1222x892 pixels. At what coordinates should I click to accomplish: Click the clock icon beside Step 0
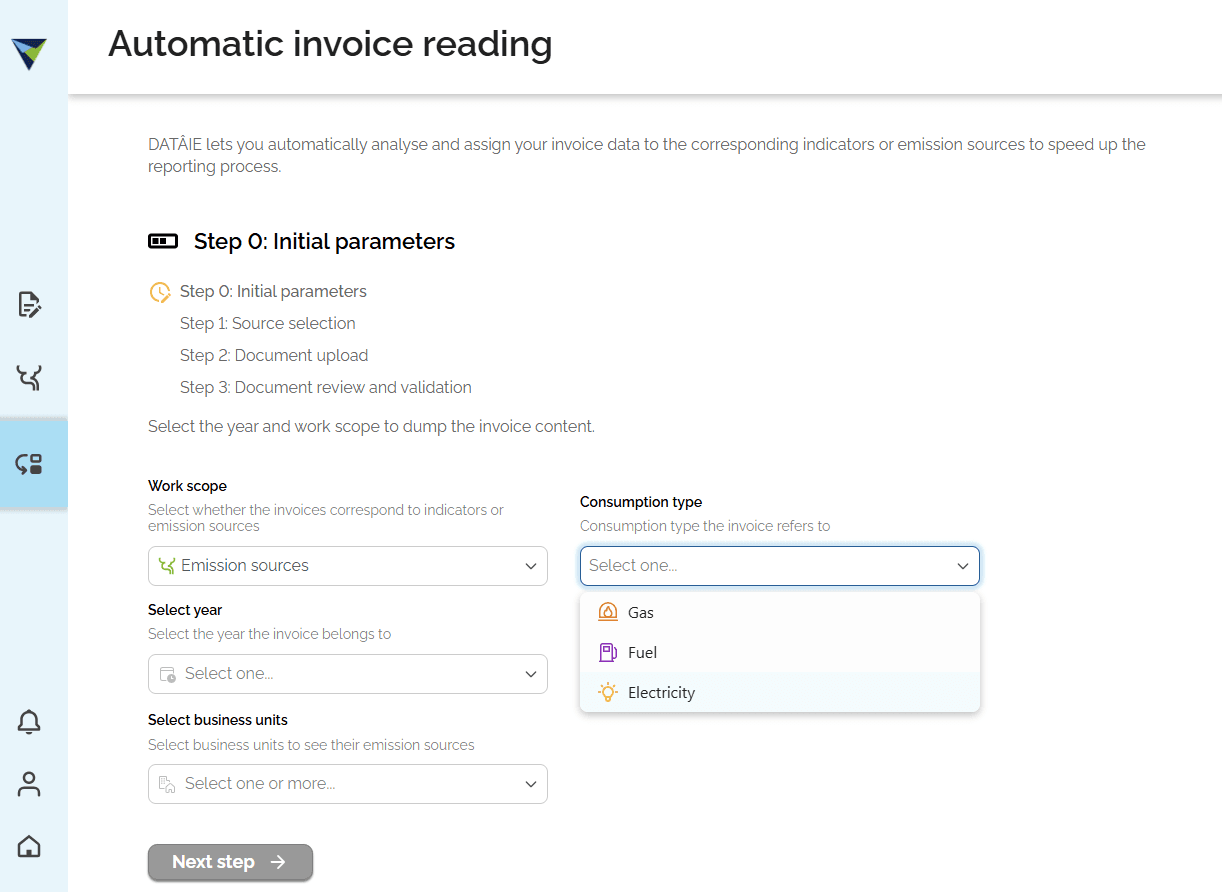(x=160, y=292)
